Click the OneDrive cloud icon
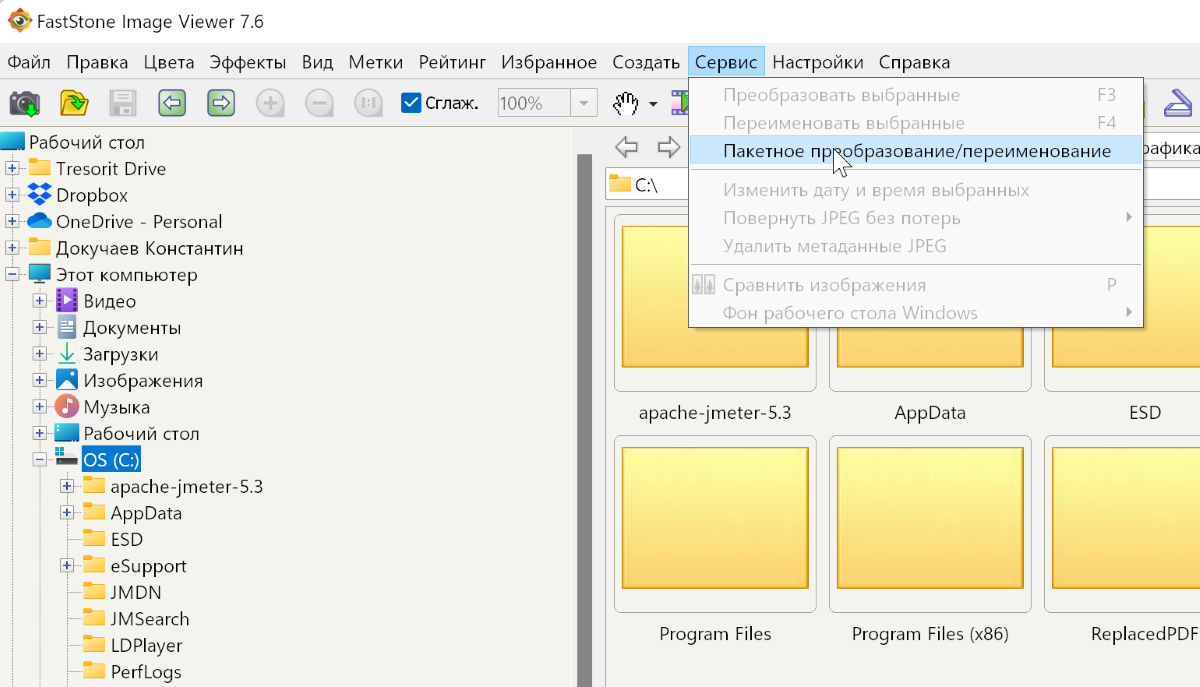Screen dimensions: 1200x687 point(40,221)
